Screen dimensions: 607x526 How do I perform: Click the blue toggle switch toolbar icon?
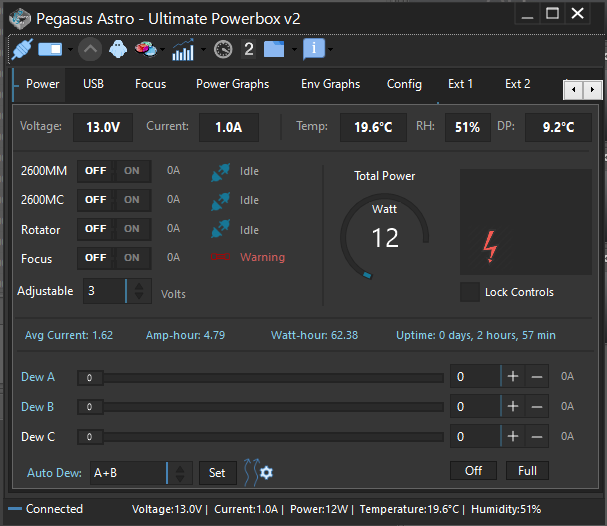click(x=50, y=49)
